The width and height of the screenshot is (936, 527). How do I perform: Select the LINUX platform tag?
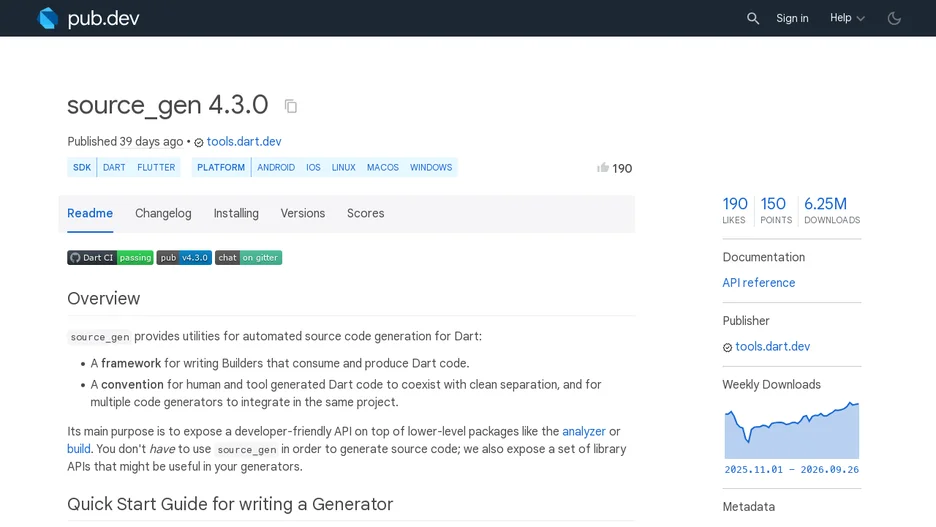tap(344, 168)
